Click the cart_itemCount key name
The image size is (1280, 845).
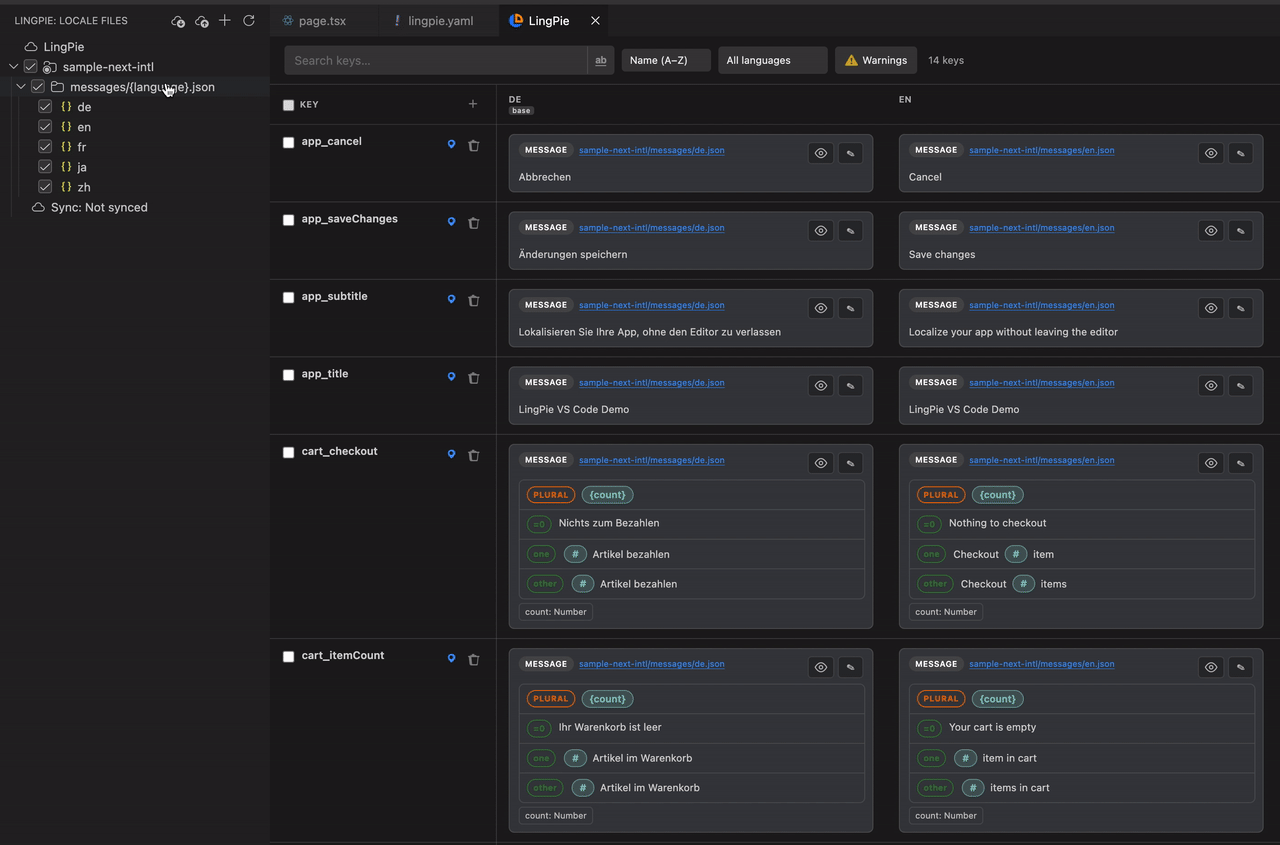[x=343, y=655]
